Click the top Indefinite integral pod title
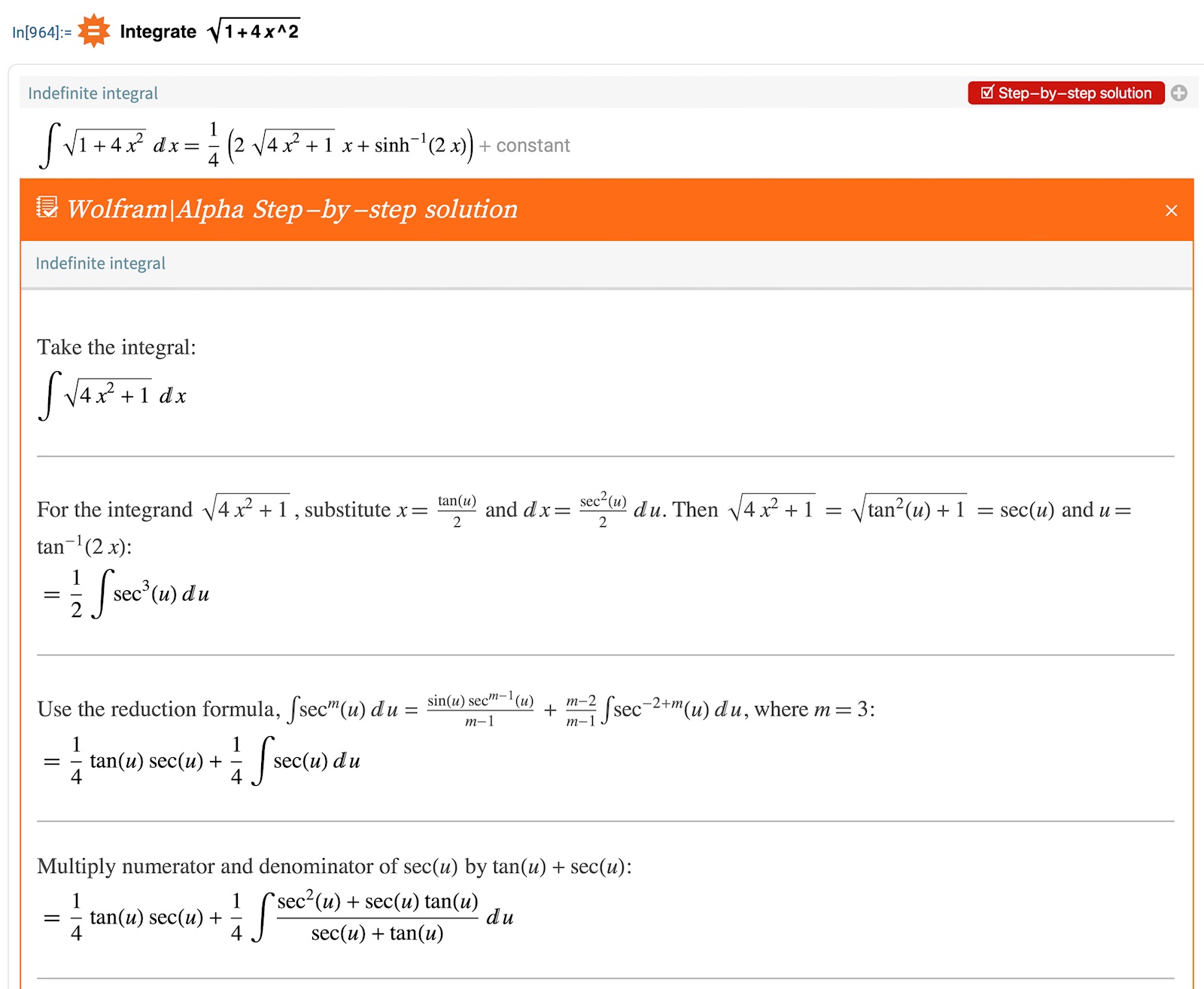1204x989 pixels. 93,93
